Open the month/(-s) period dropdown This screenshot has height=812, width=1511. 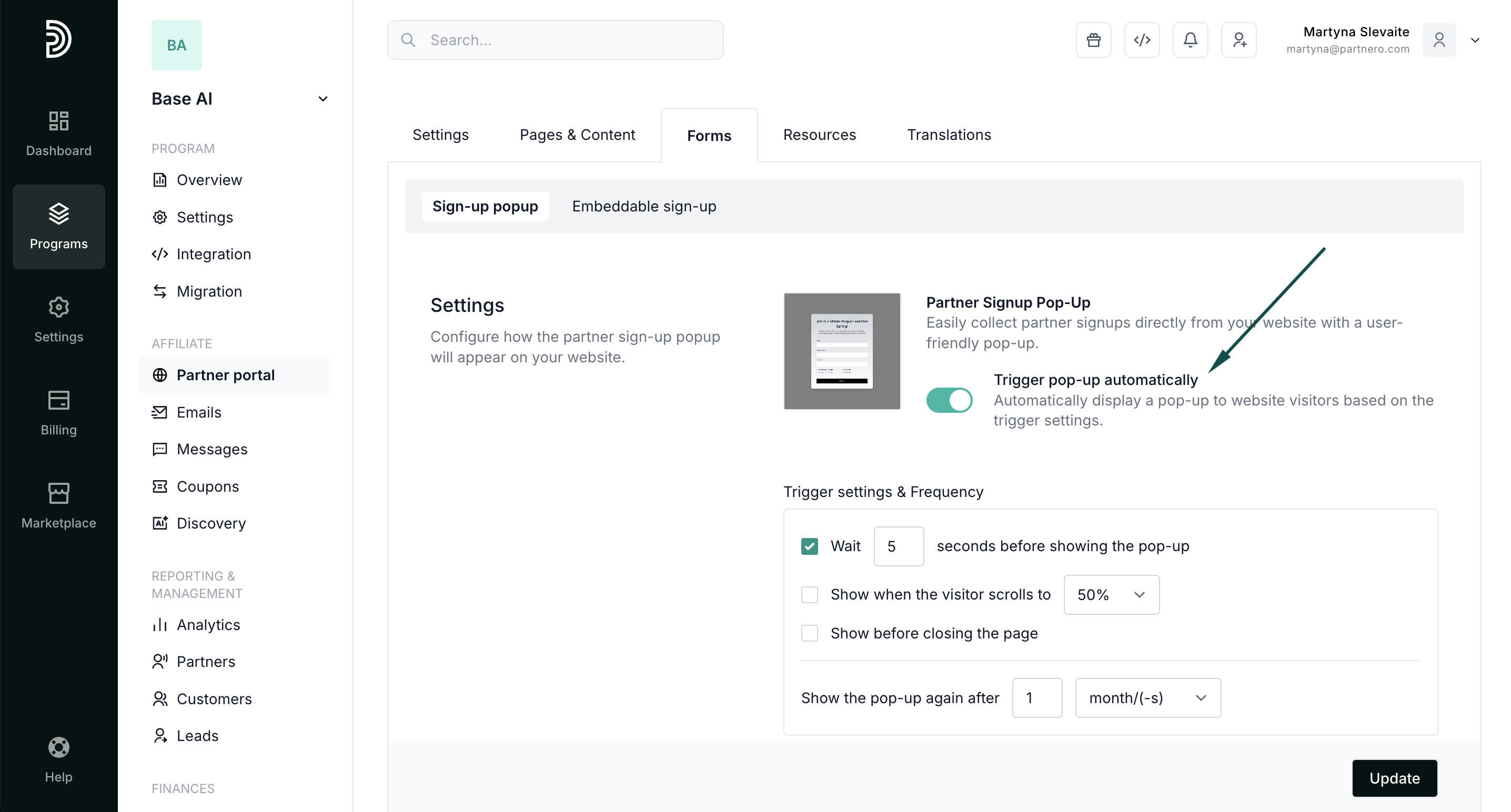tap(1147, 698)
